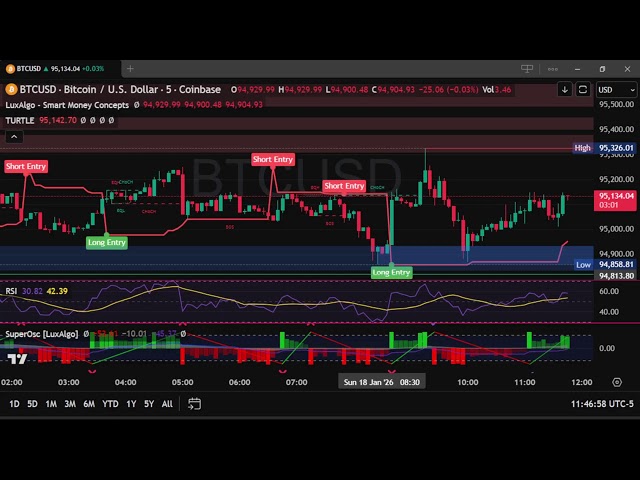Viewport: 640px width, 480px height.
Task: Select the BTCUSD browser tab
Action: [60, 69]
